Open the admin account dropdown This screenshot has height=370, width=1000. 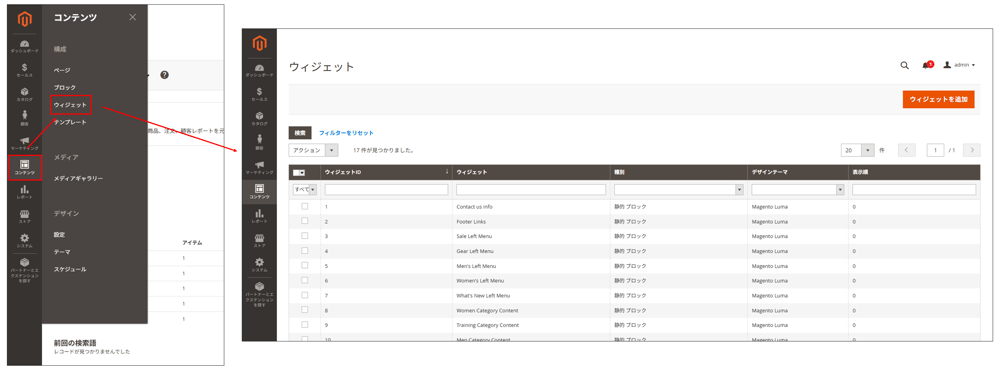959,65
